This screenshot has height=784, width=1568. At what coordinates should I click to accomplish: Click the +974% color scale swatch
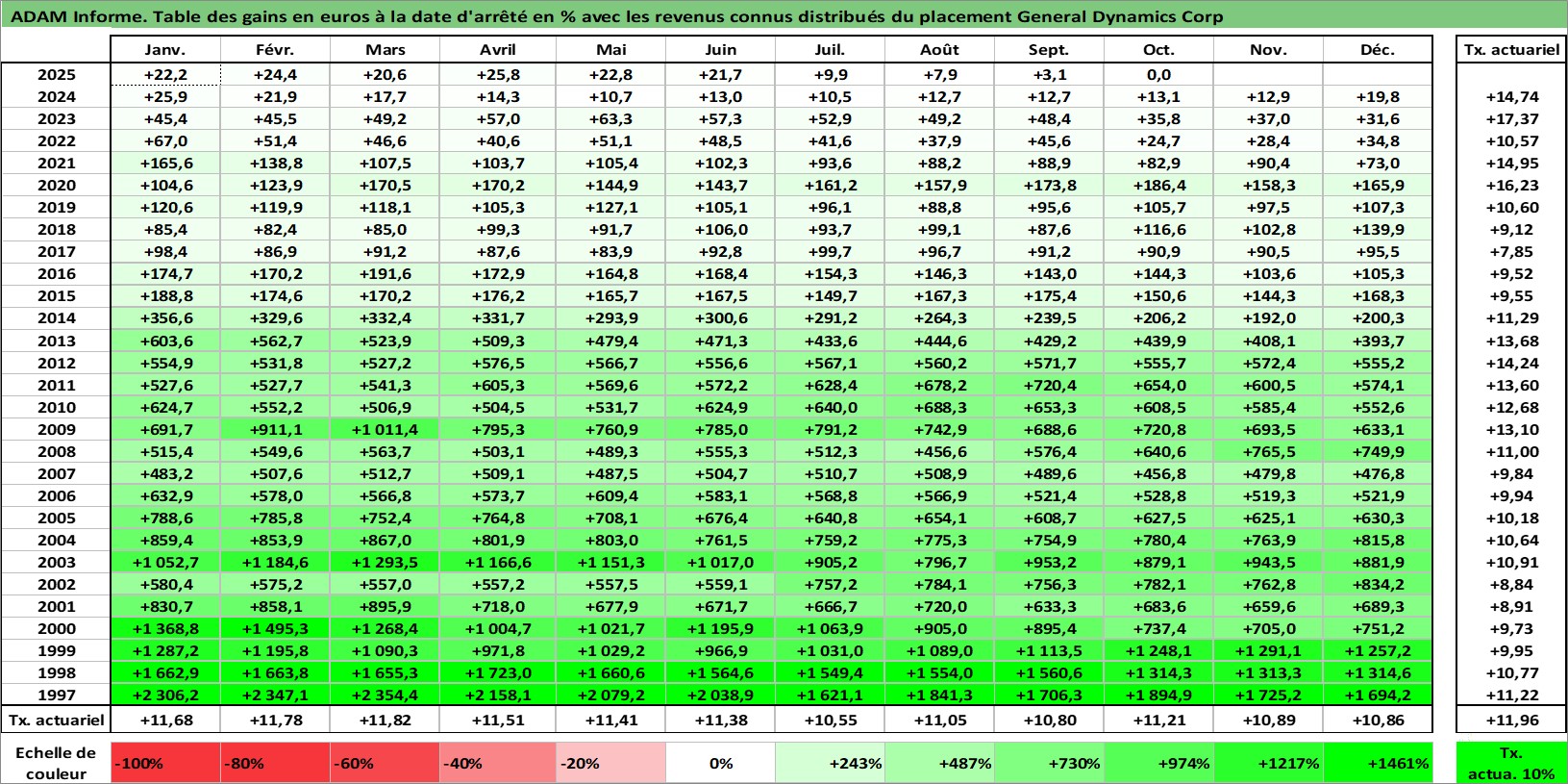tap(1158, 762)
